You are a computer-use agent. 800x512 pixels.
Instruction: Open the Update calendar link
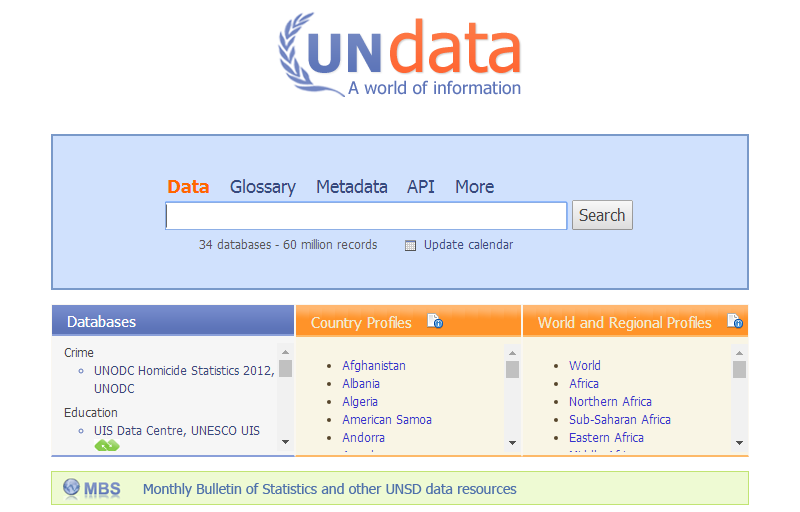(468, 245)
